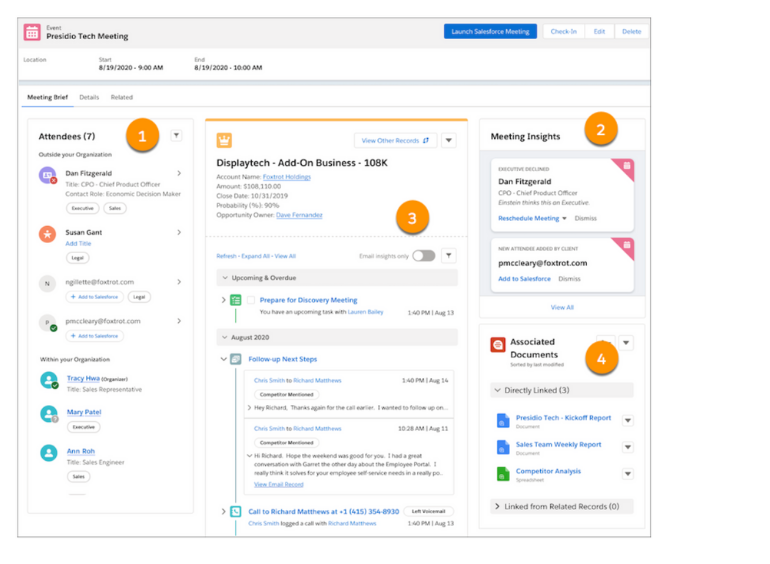Click Susan Gant's orange avatar icon
The width and height of the screenshot is (770, 564).
[48, 234]
